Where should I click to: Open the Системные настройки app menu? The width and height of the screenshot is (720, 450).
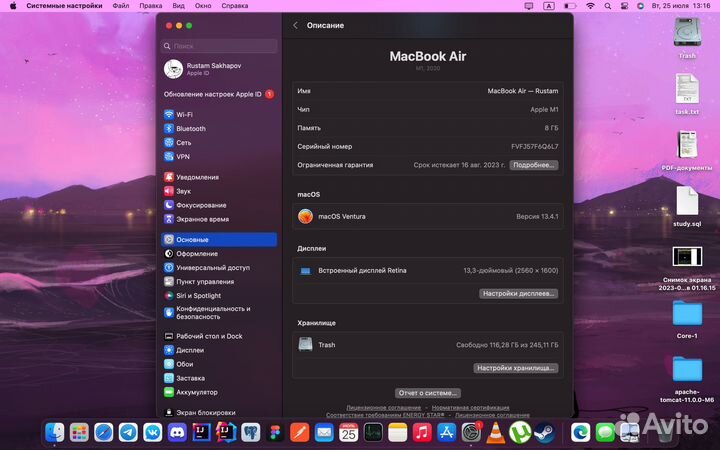64,6
